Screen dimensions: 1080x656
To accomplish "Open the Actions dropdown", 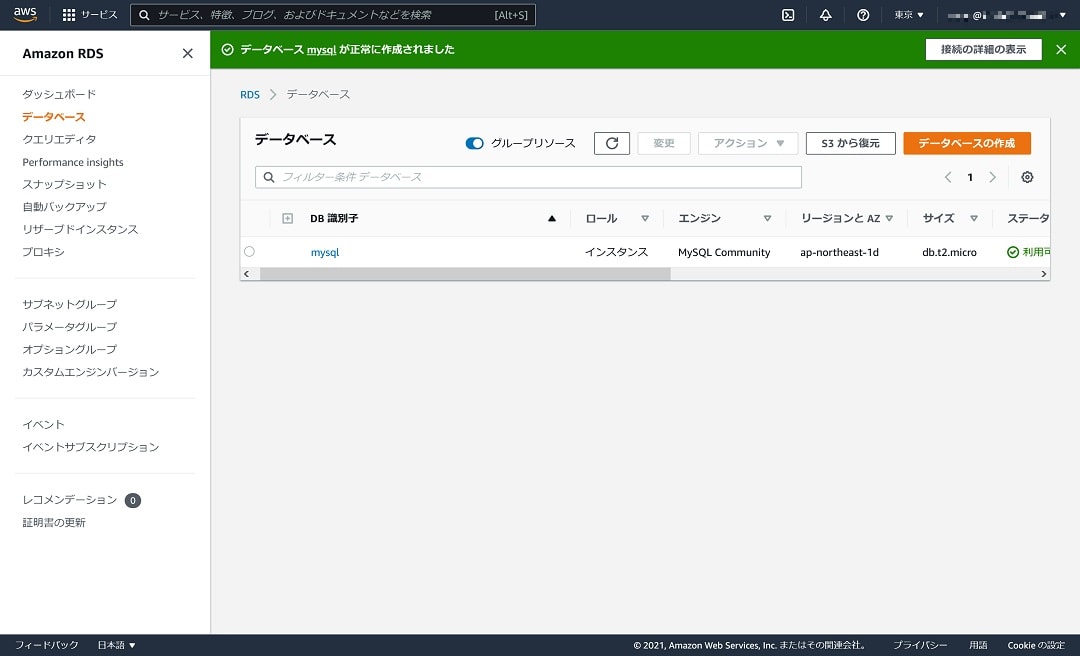I will pyautogui.click(x=748, y=143).
